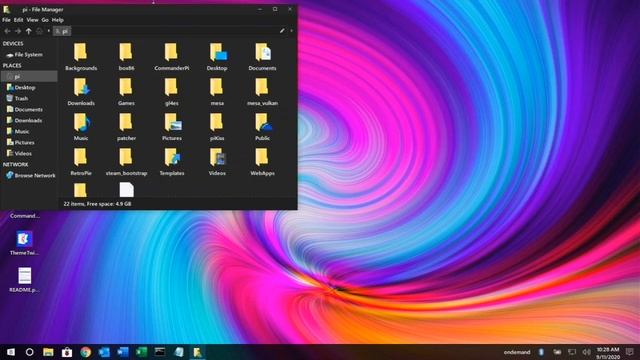Select the Templates folder icon
Screen dimensions: 640x360
tap(172, 158)
